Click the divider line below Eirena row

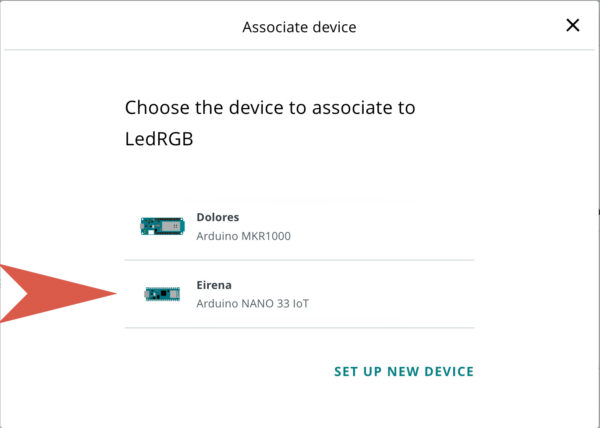[x=299, y=327]
